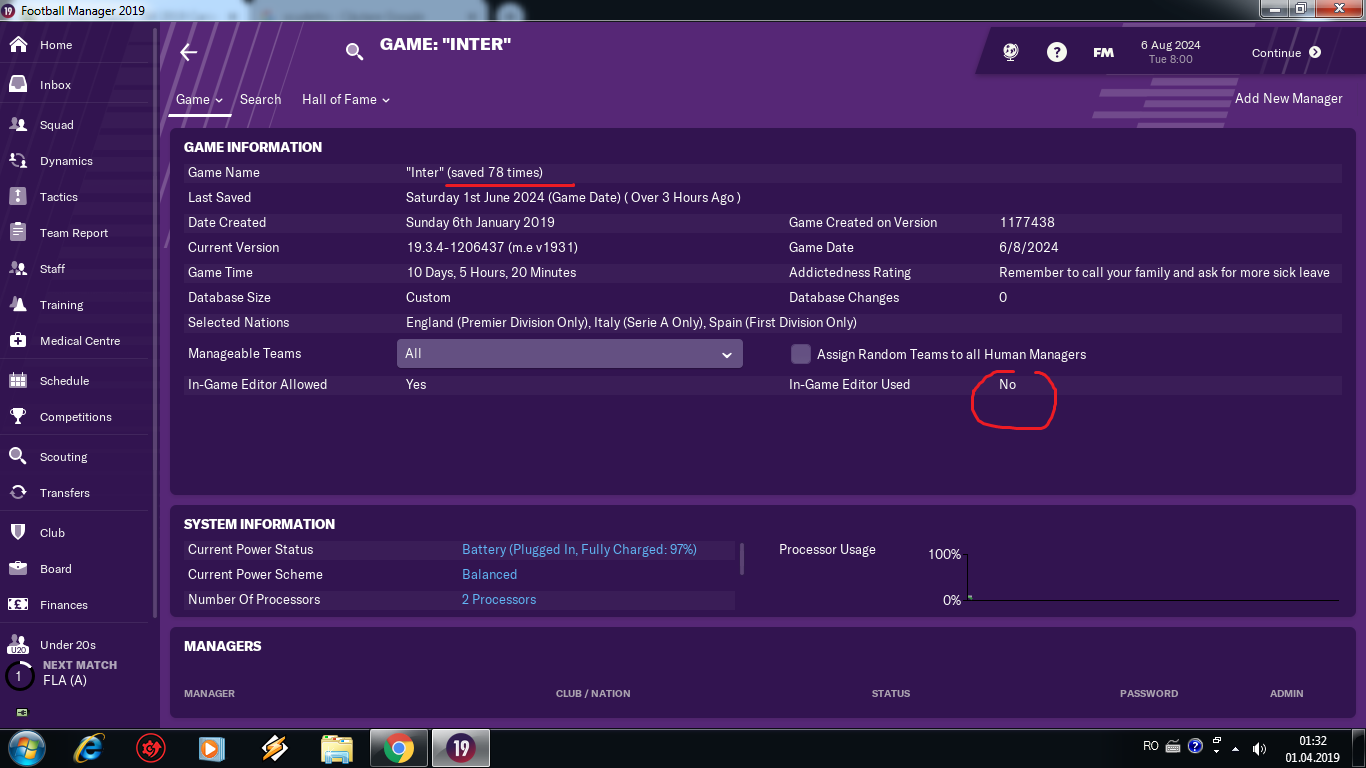This screenshot has height=768, width=1366.
Task: Open the Club information screen
Action: (52, 533)
